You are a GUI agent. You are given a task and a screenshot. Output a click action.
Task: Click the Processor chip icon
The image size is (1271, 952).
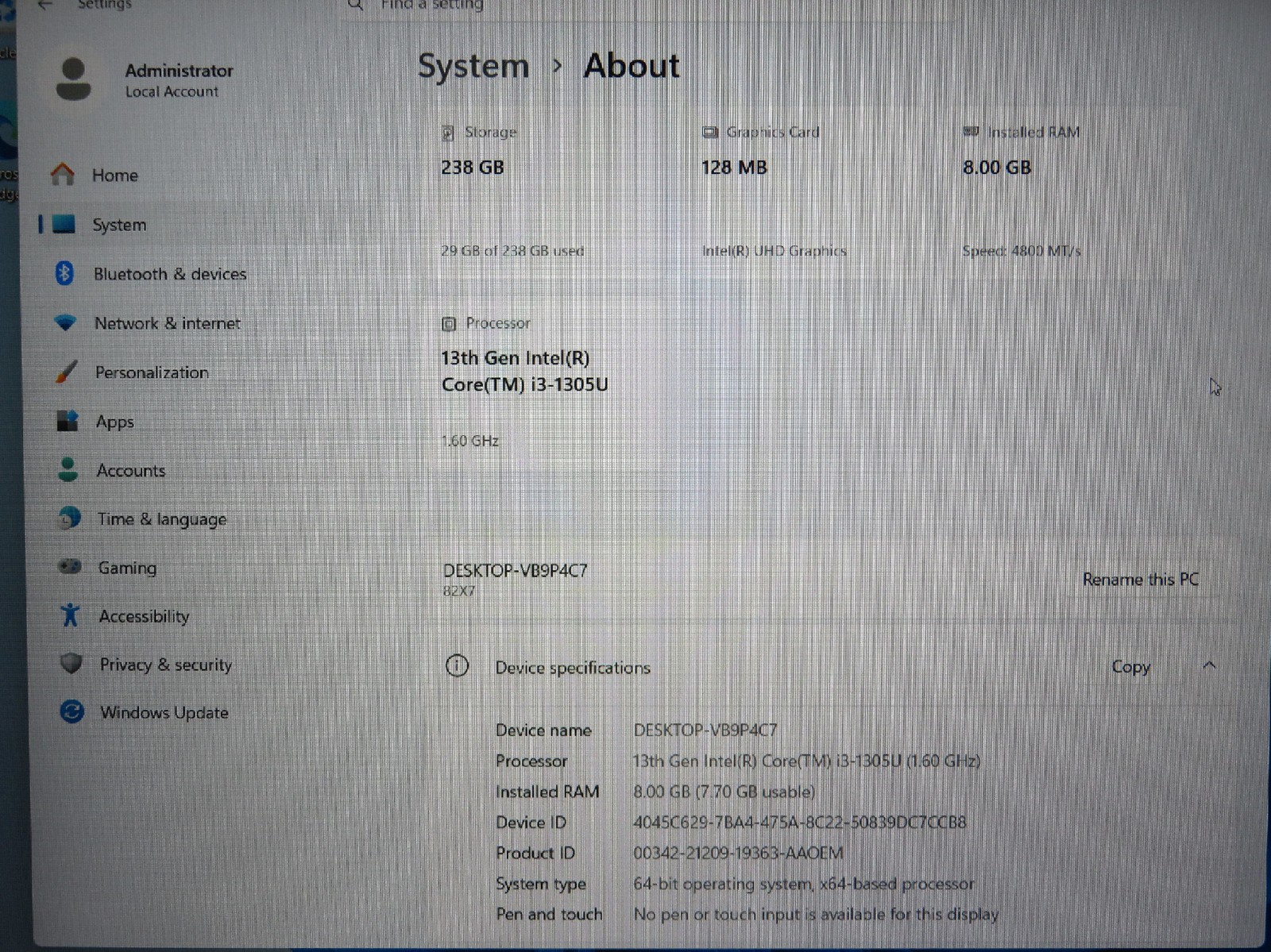click(449, 323)
